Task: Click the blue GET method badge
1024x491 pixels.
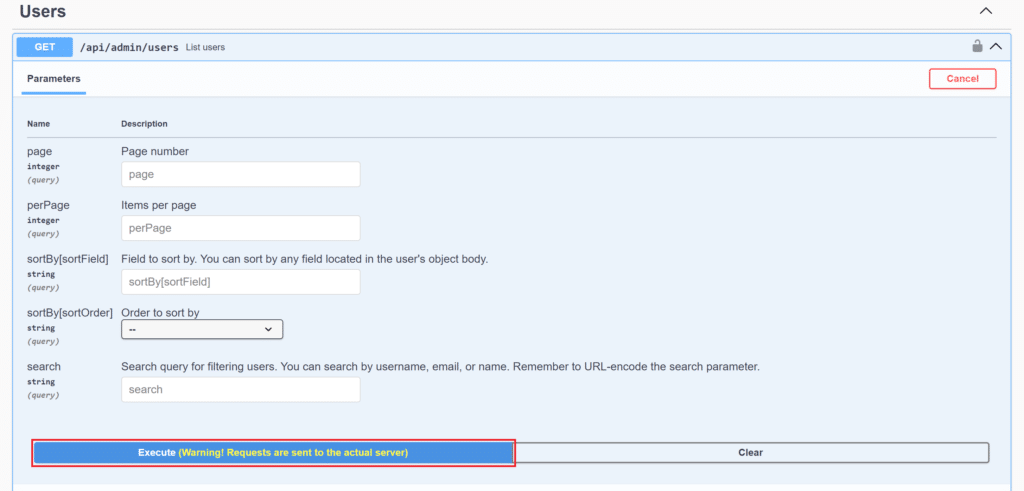Action: 45,47
